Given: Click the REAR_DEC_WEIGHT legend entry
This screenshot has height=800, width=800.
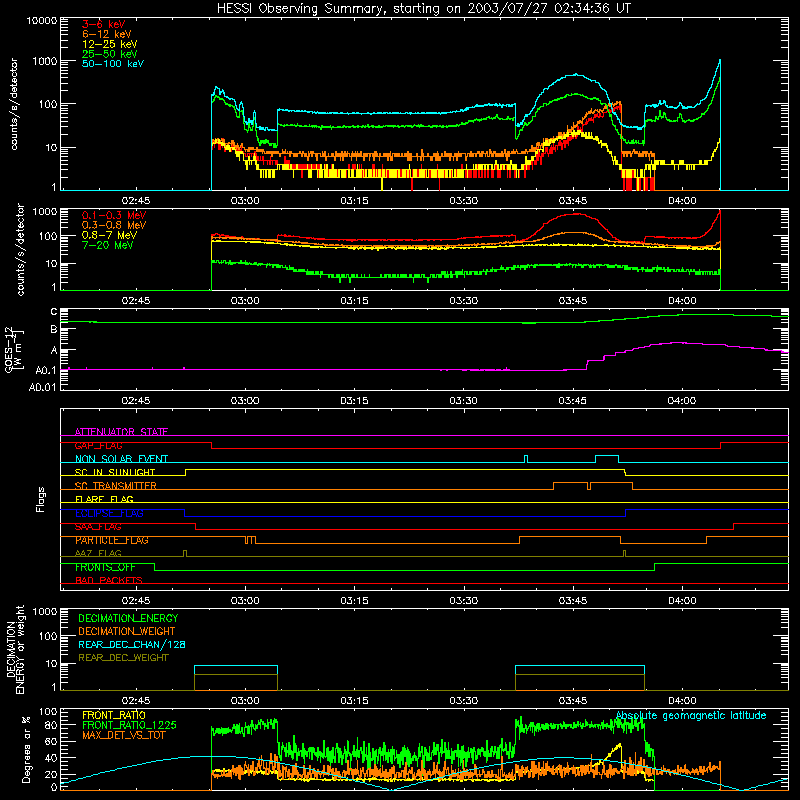Looking at the screenshot, I should coord(123,658).
